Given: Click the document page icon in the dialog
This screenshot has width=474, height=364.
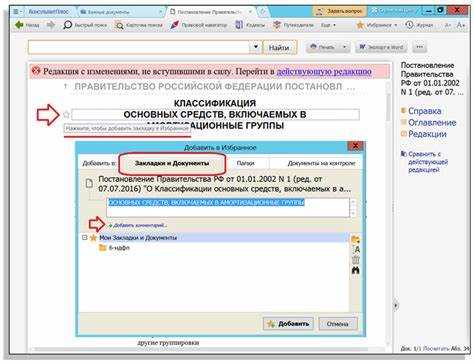Looking at the screenshot, I should coord(89,183).
